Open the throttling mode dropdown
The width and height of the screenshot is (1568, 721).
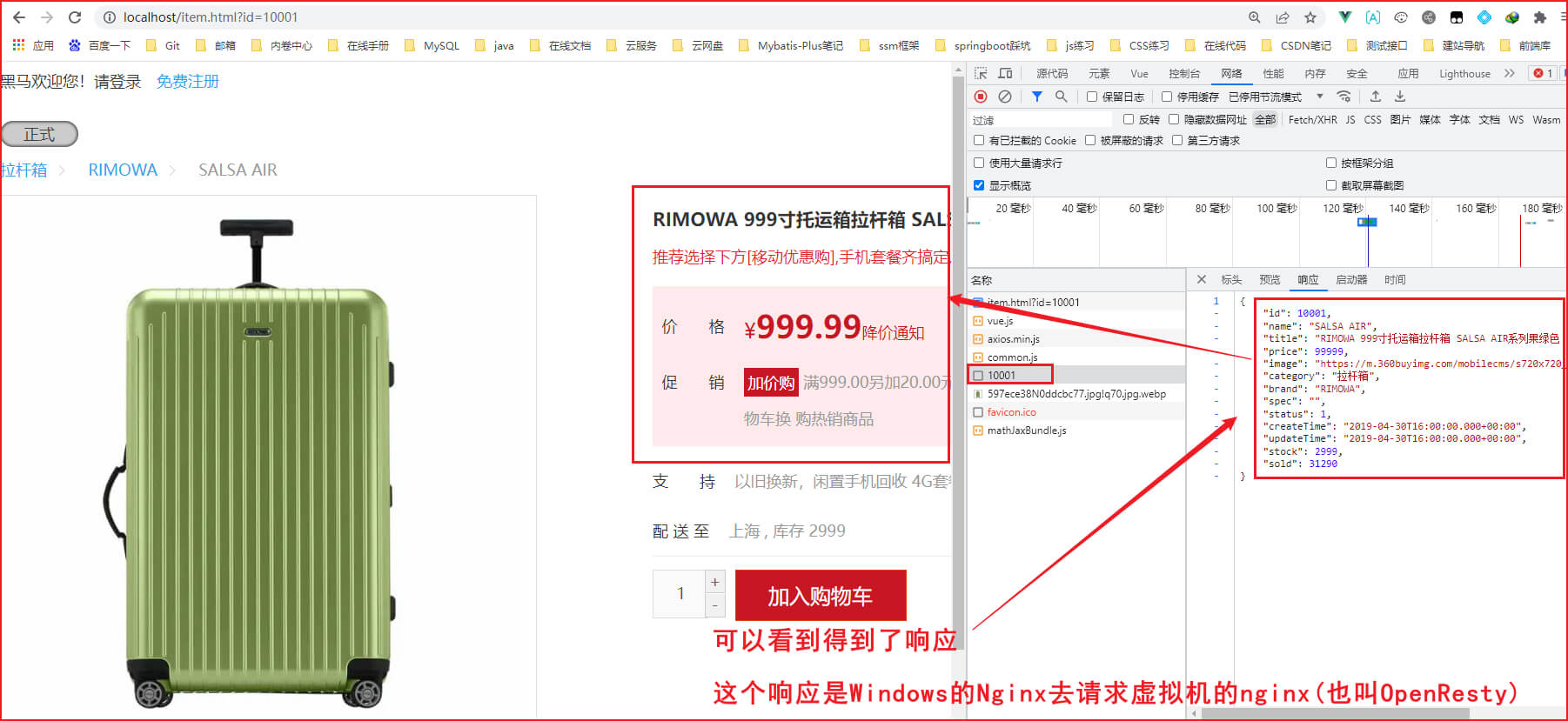pyautogui.click(x=1276, y=97)
